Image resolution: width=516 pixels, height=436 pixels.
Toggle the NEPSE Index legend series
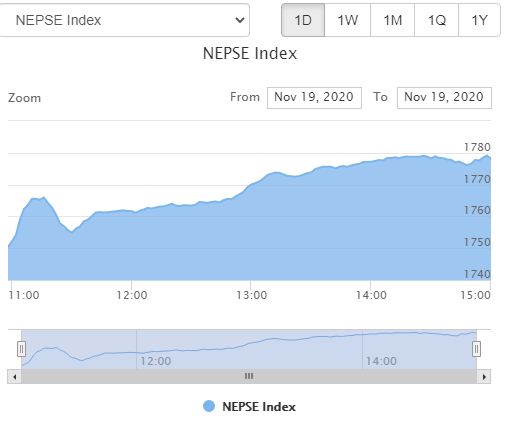click(249, 407)
